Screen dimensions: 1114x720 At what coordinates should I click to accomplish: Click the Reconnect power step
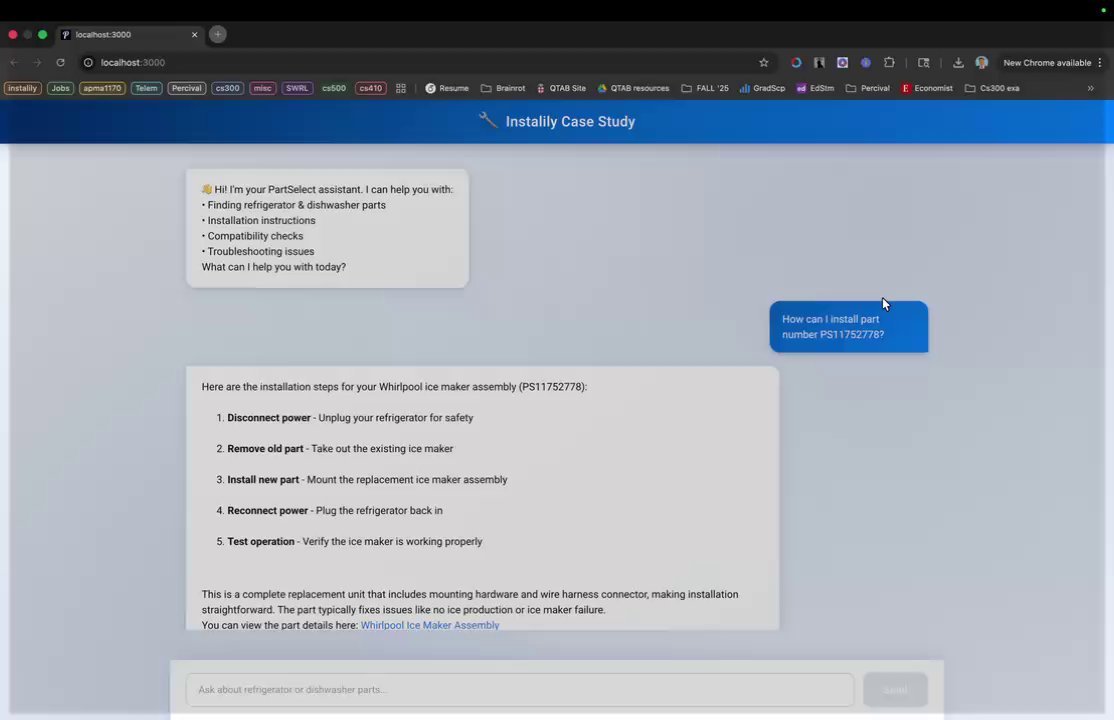coord(335,510)
